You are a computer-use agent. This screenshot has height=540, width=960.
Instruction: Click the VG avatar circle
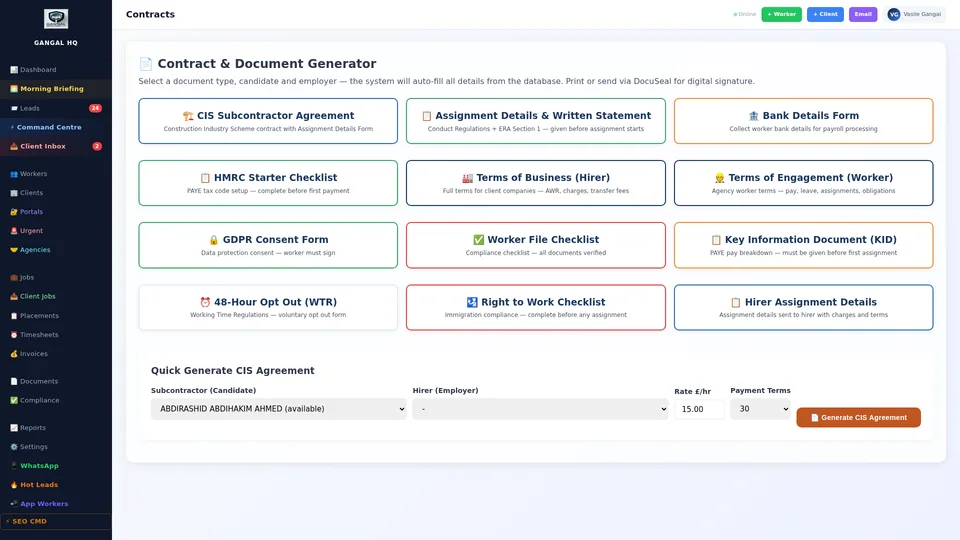tap(894, 14)
